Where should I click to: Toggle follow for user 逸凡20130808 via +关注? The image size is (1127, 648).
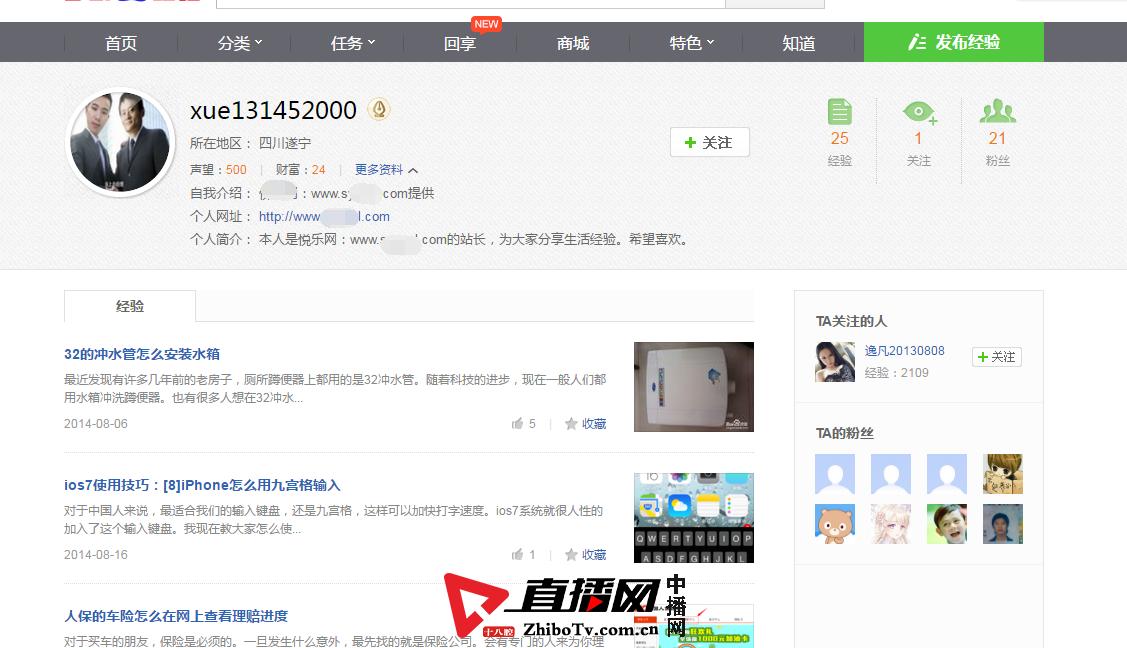pyautogui.click(x=996, y=357)
